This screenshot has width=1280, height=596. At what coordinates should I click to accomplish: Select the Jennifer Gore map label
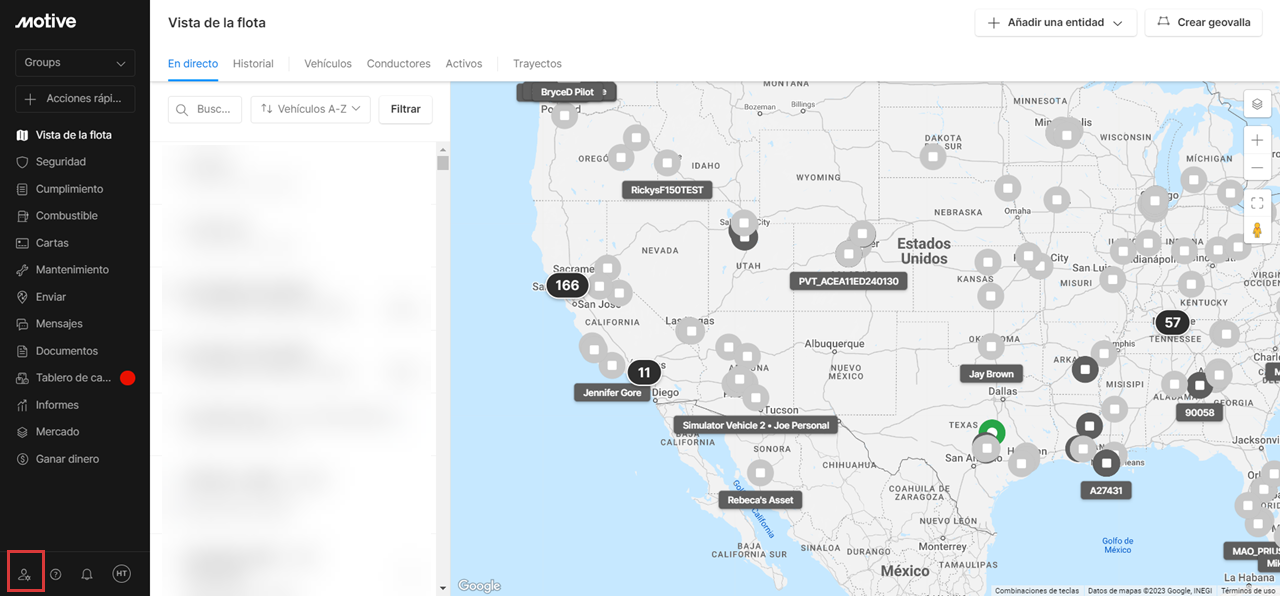612,393
